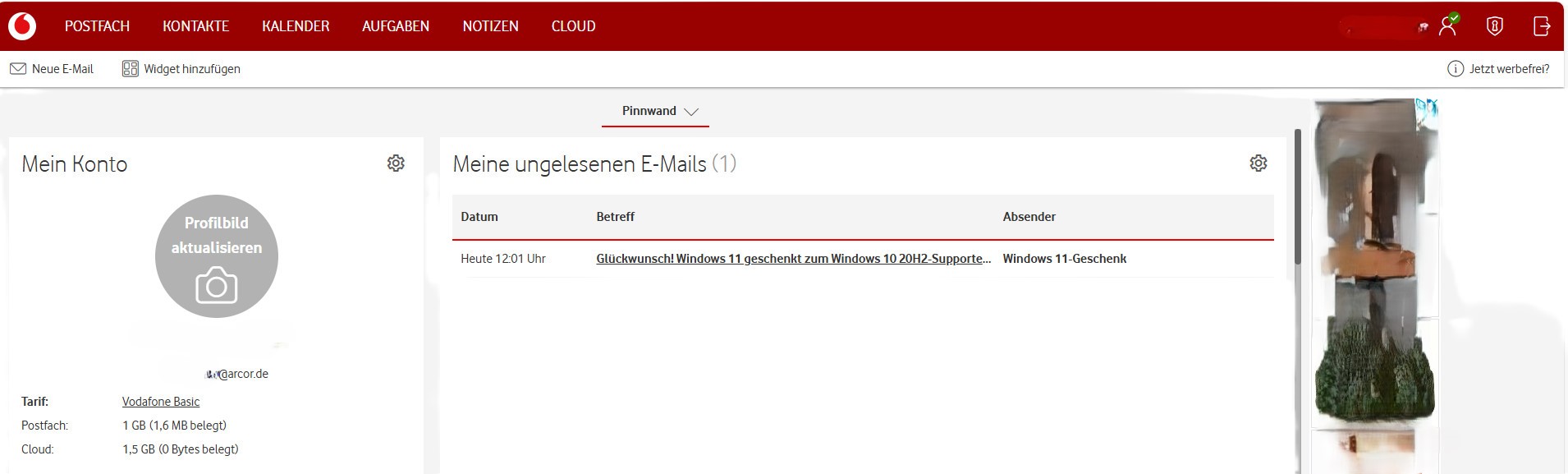Open the Vodafone Basic tariff link

pyautogui.click(x=161, y=402)
